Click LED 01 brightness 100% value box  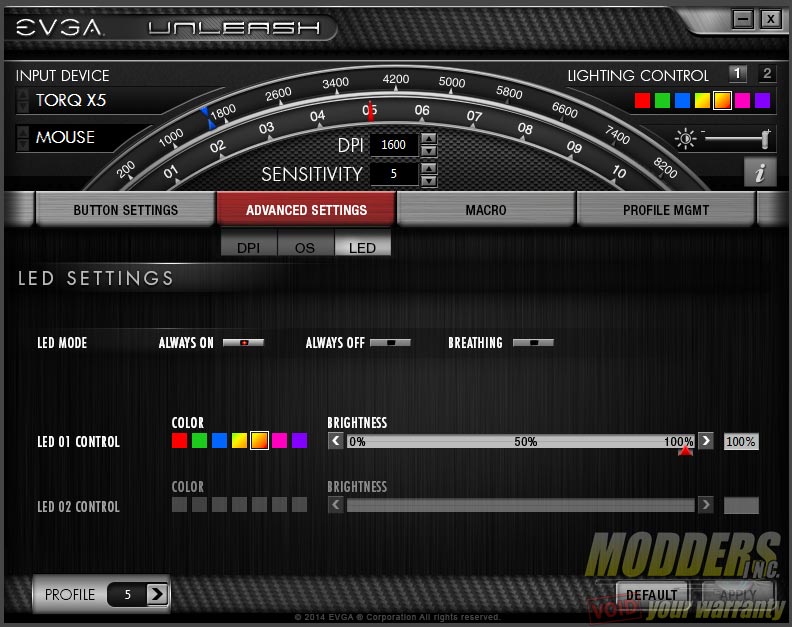[741, 442]
